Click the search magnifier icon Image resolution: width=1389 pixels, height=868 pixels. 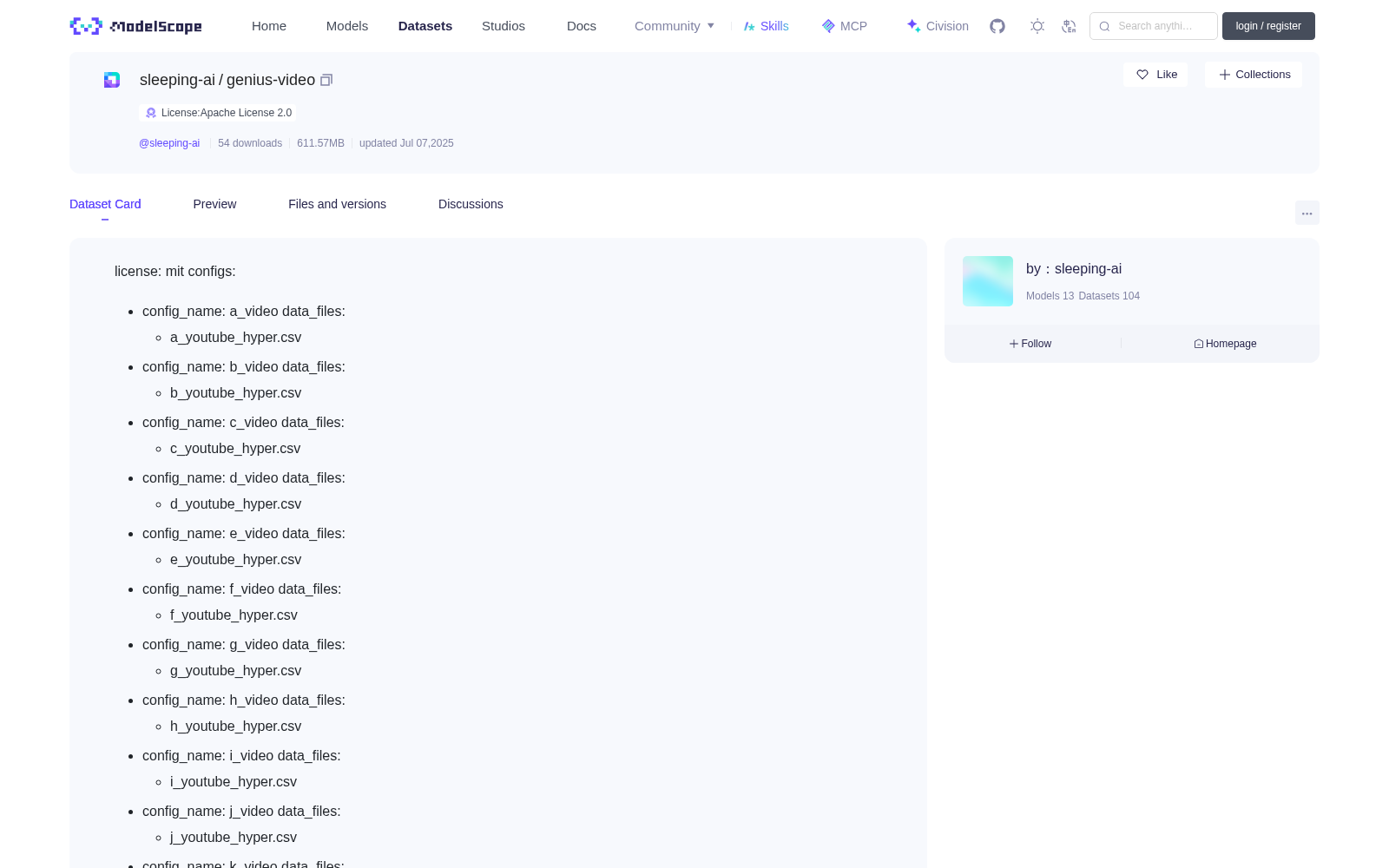pyautogui.click(x=1105, y=26)
